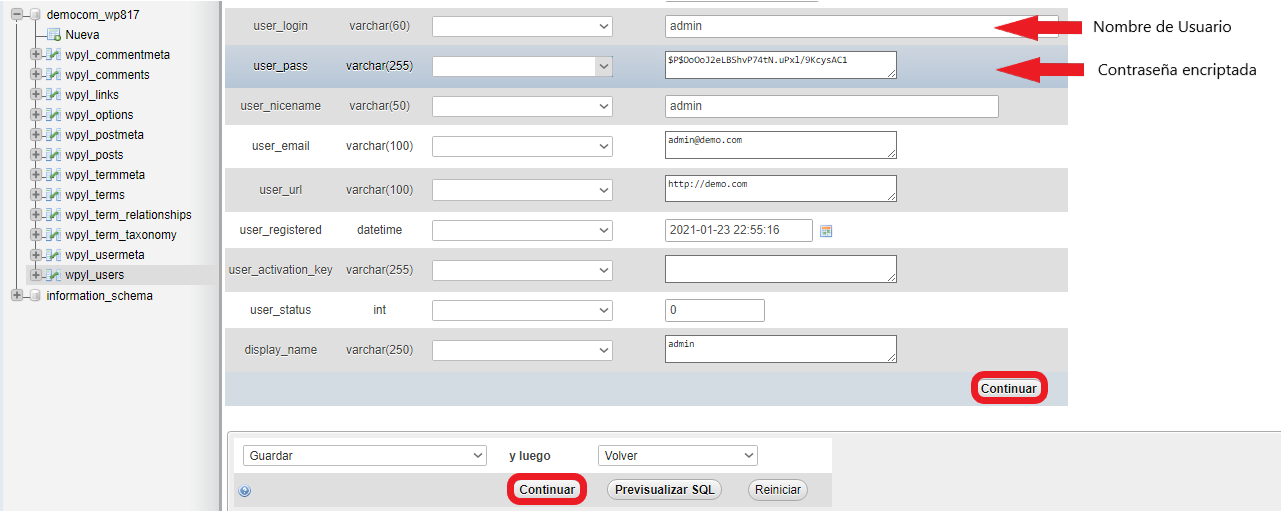Click the wpyl_posts table icon
The image size is (1281, 511).
point(54,155)
